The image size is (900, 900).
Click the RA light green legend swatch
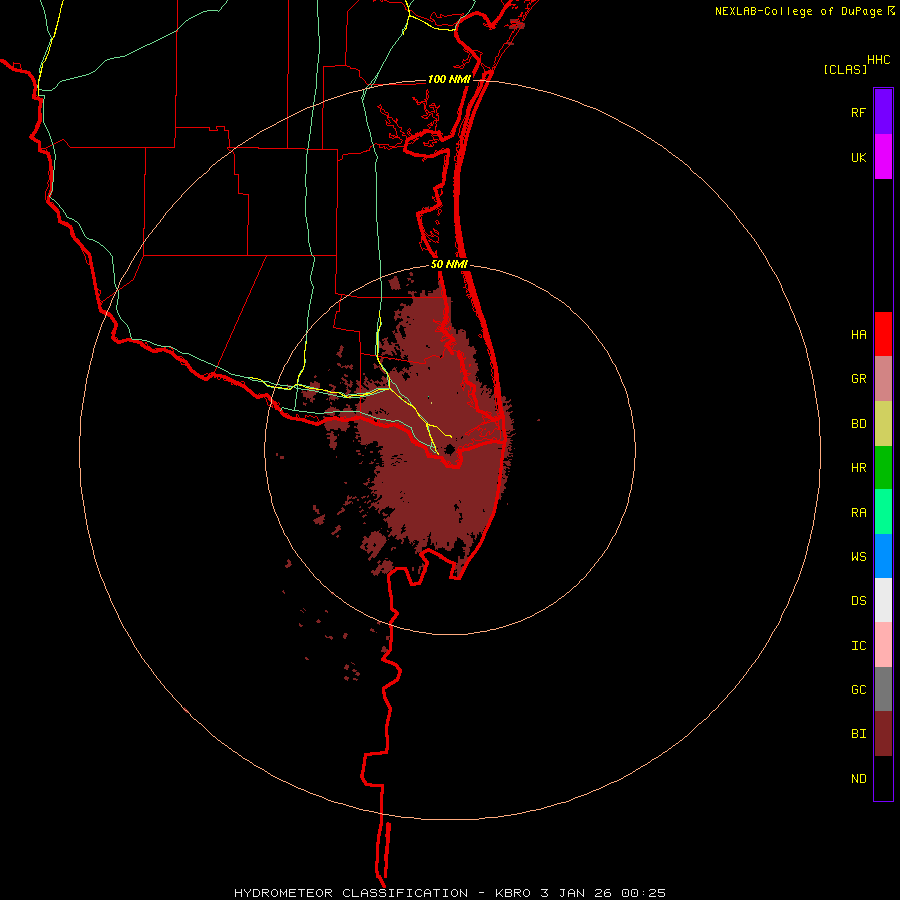pyautogui.click(x=883, y=512)
